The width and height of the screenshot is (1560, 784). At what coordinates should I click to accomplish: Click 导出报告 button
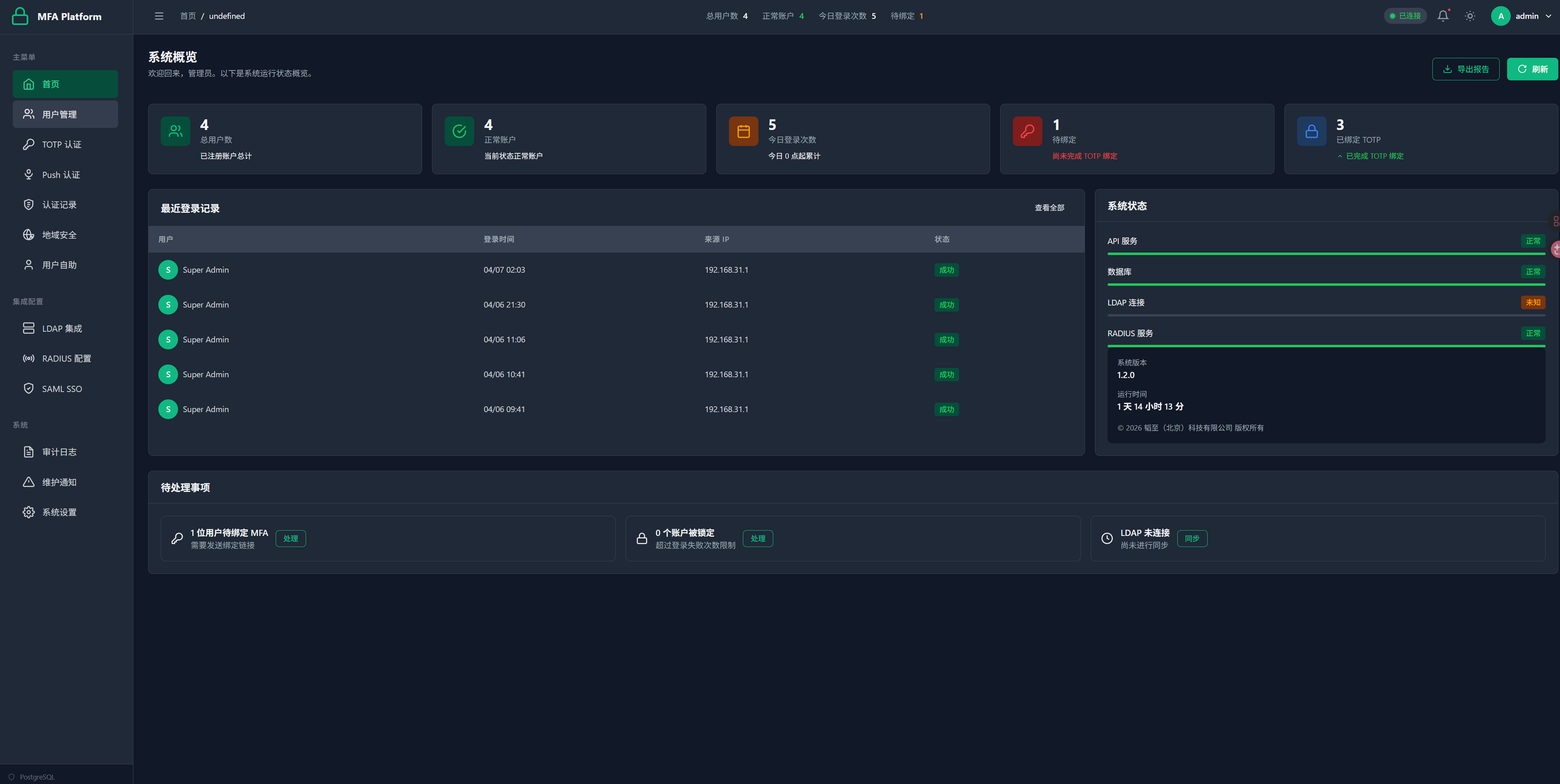pyautogui.click(x=1466, y=69)
